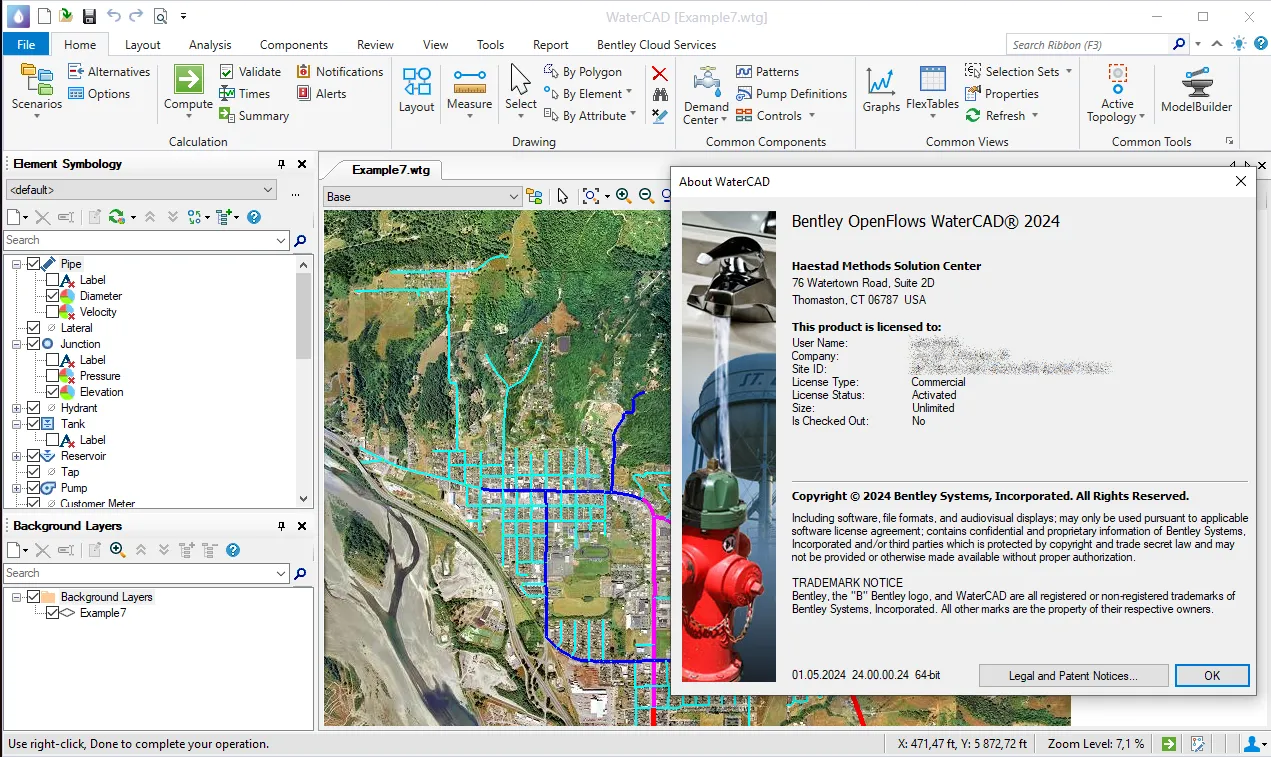Click the Search Ribbon input field

tap(1088, 44)
